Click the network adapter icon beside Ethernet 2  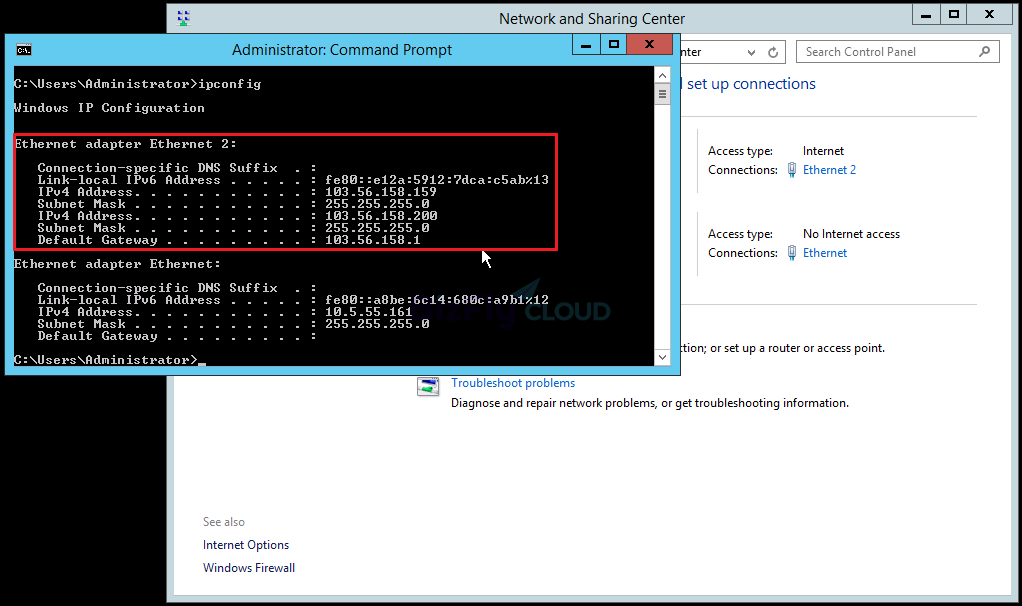[792, 170]
